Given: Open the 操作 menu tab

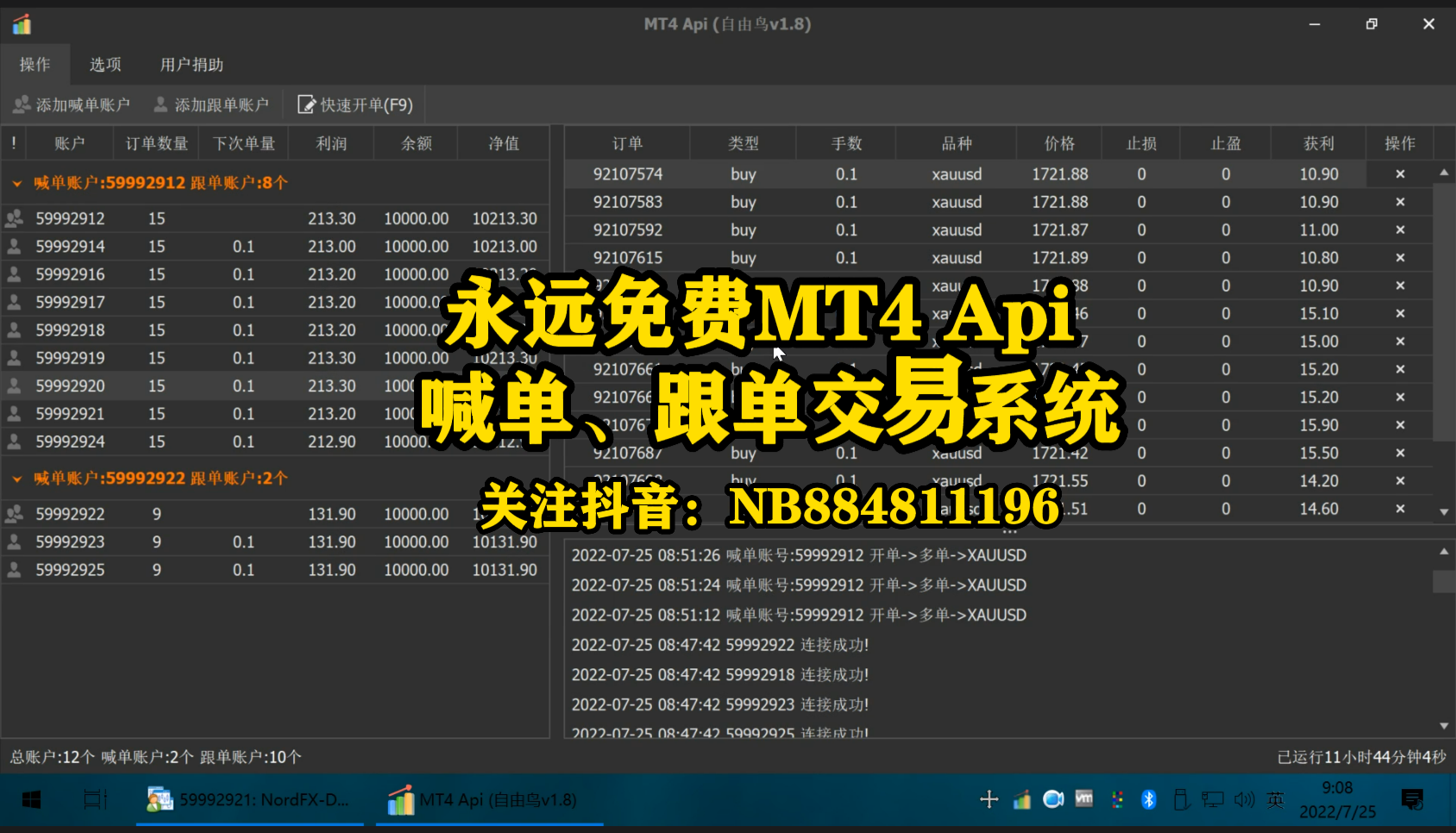Looking at the screenshot, I should coord(35,65).
